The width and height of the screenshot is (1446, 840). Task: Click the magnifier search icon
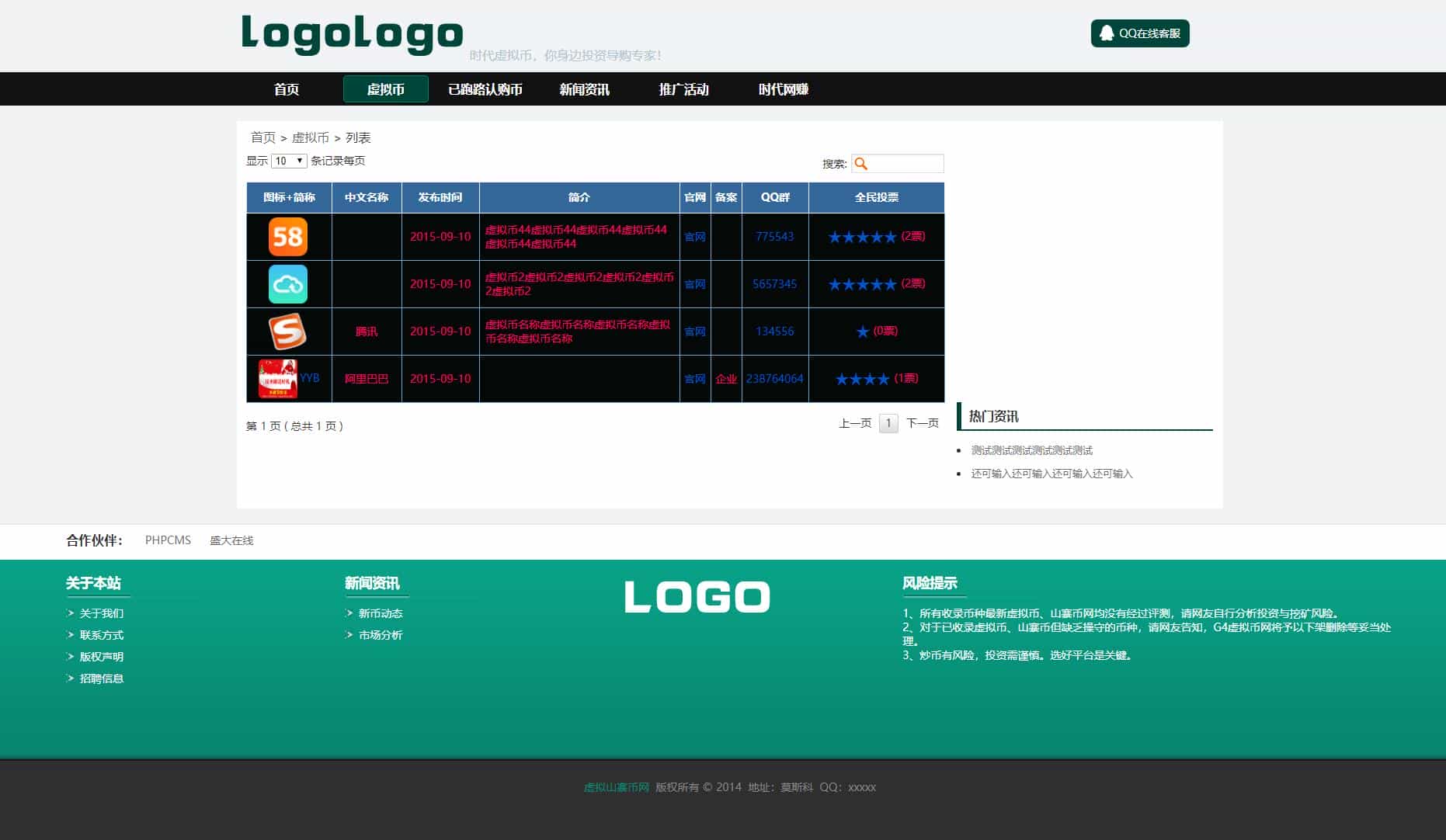click(x=862, y=164)
